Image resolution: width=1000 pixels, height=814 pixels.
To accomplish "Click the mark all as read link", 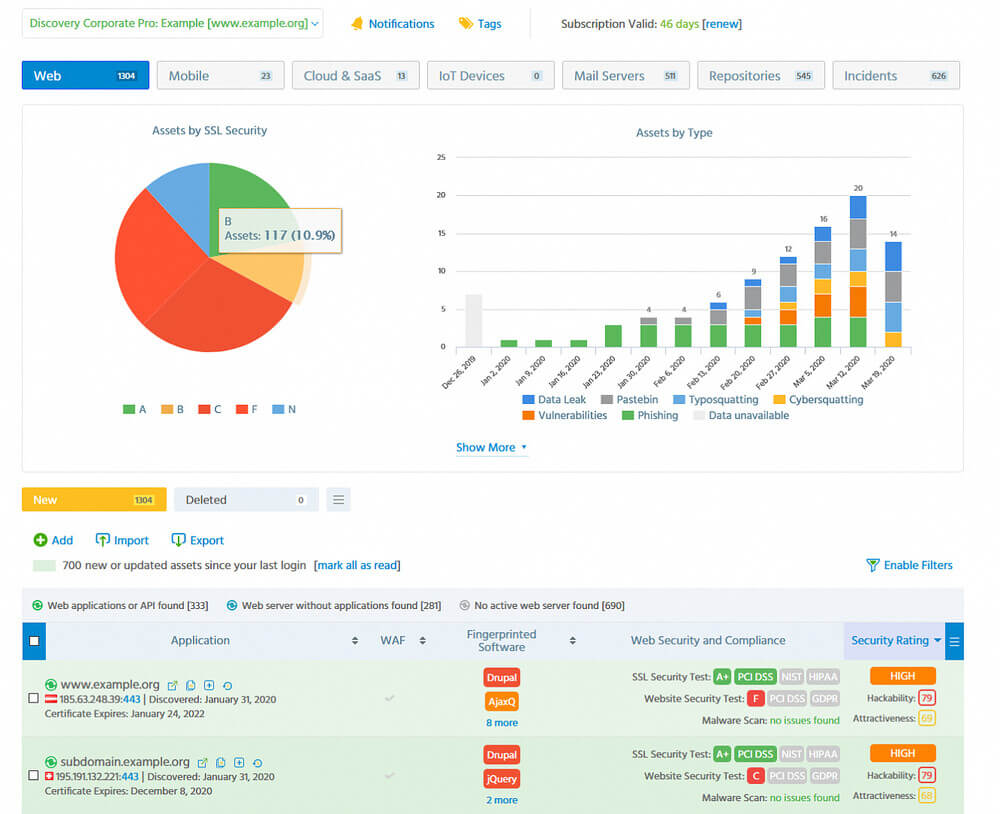I will (x=357, y=564).
